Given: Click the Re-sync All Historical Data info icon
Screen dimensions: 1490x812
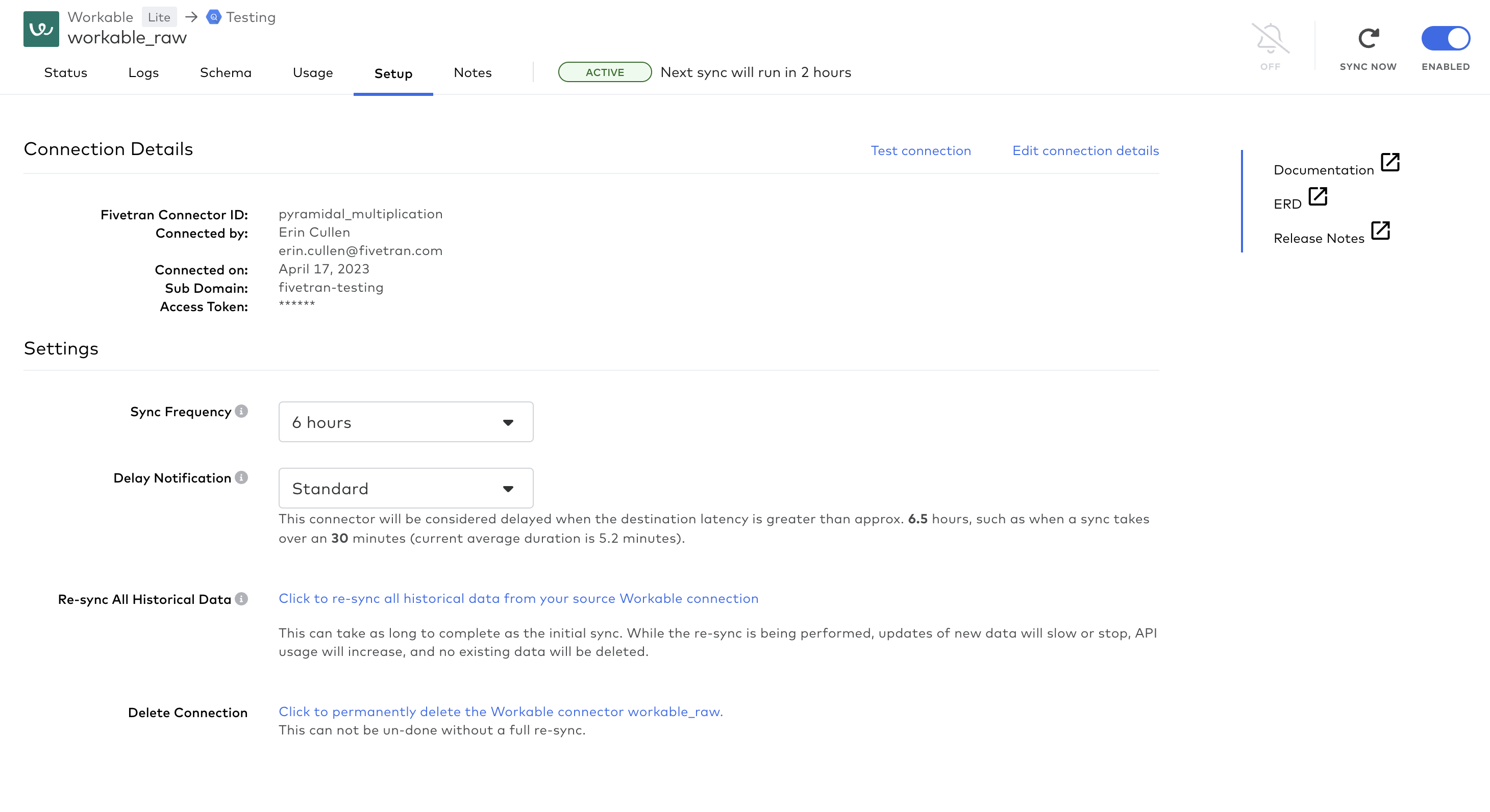Looking at the screenshot, I should [242, 599].
